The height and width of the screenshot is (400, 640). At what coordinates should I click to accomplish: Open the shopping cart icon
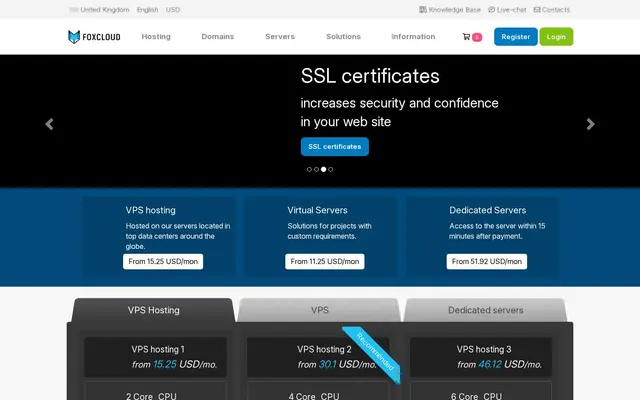point(466,37)
